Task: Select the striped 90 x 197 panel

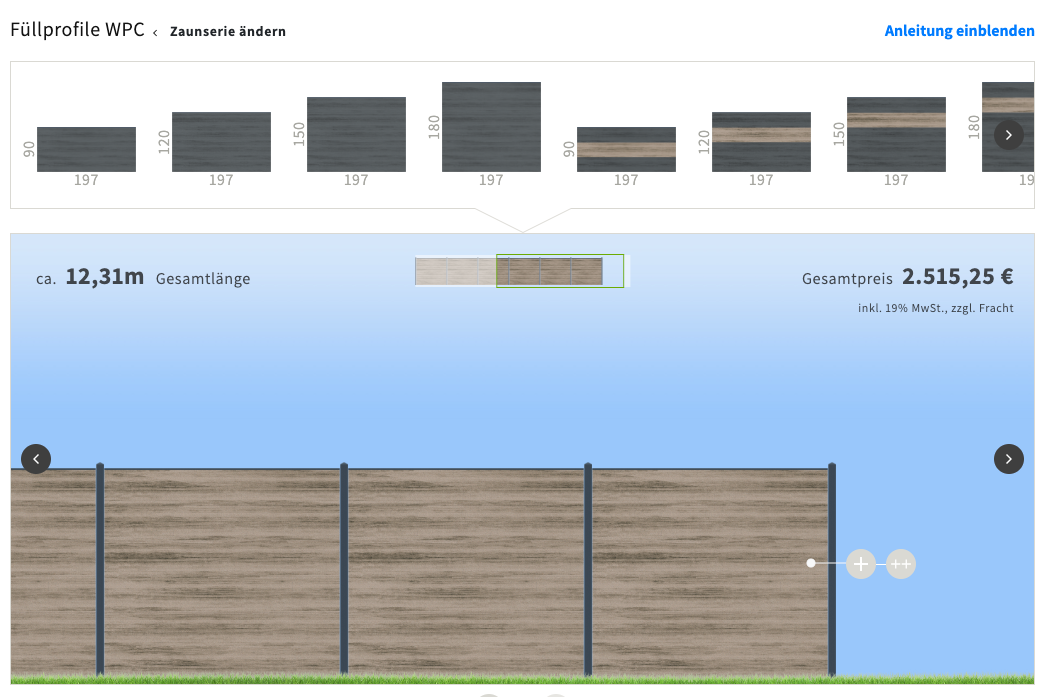Action: click(x=626, y=150)
